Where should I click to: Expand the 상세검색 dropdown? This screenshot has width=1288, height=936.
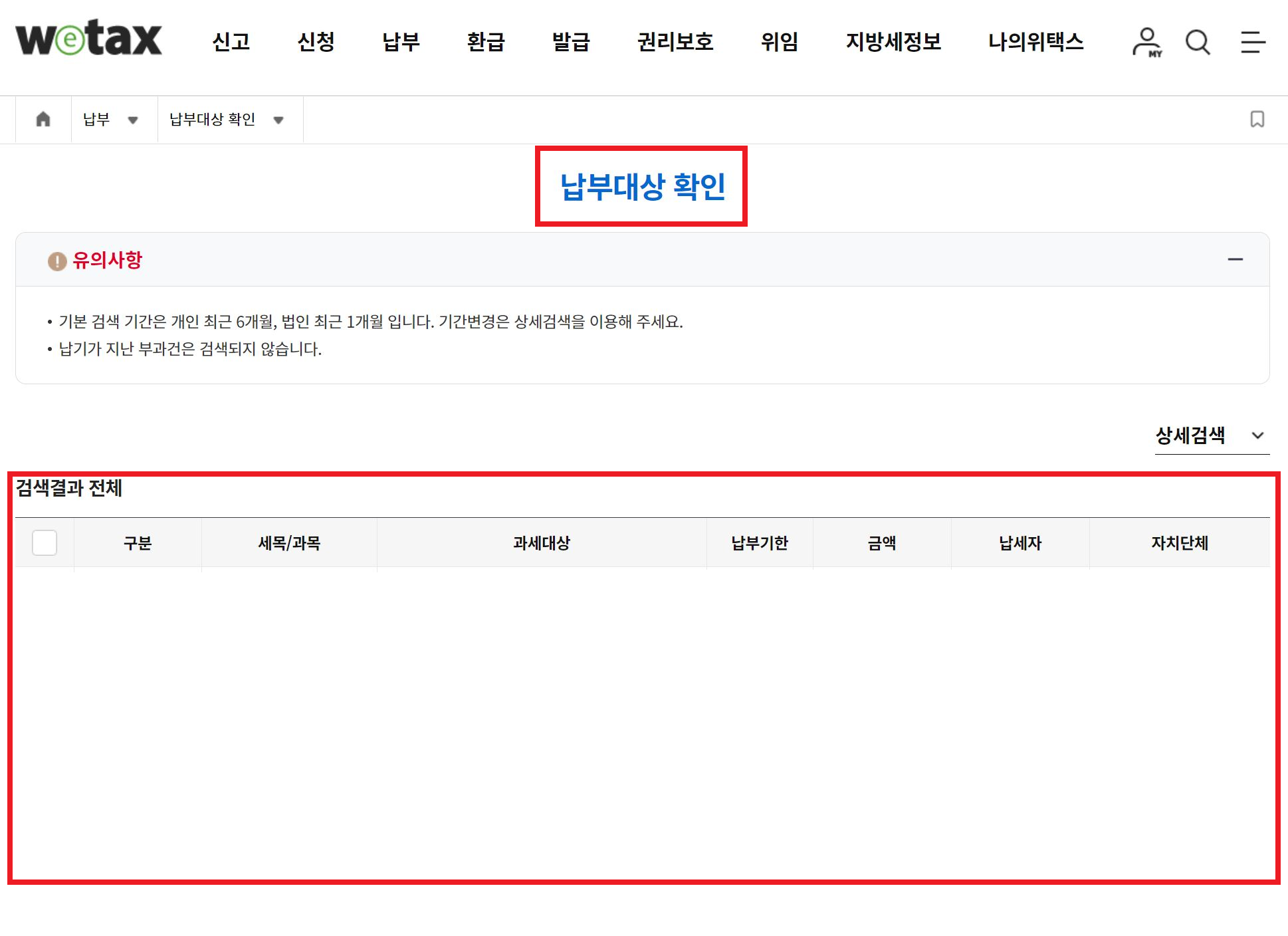[1211, 436]
